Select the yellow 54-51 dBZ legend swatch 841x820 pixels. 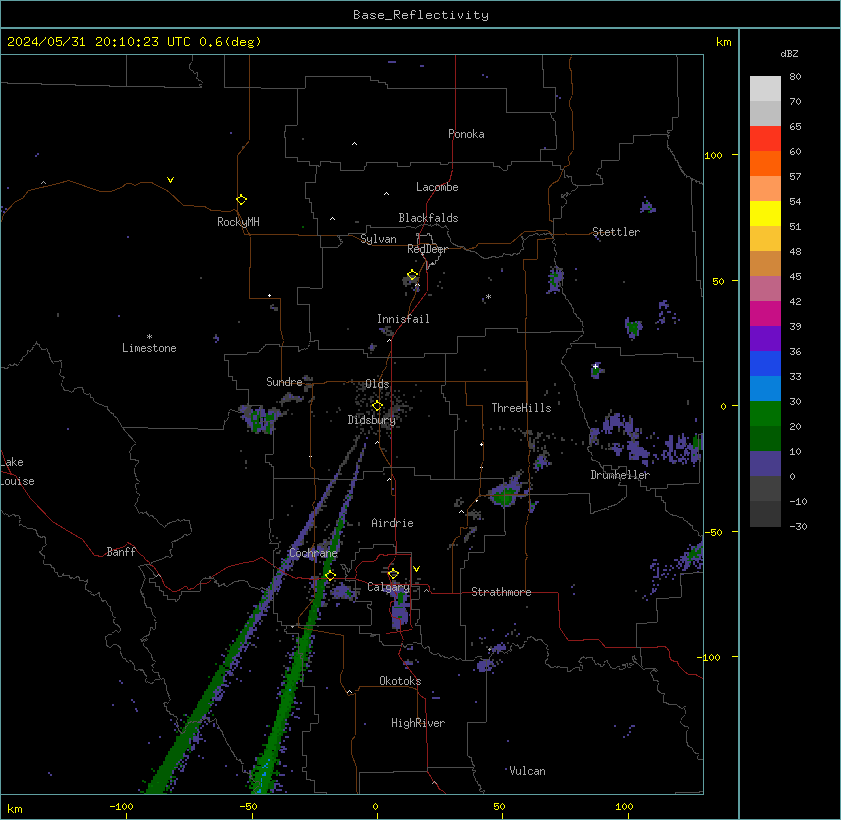[765, 213]
